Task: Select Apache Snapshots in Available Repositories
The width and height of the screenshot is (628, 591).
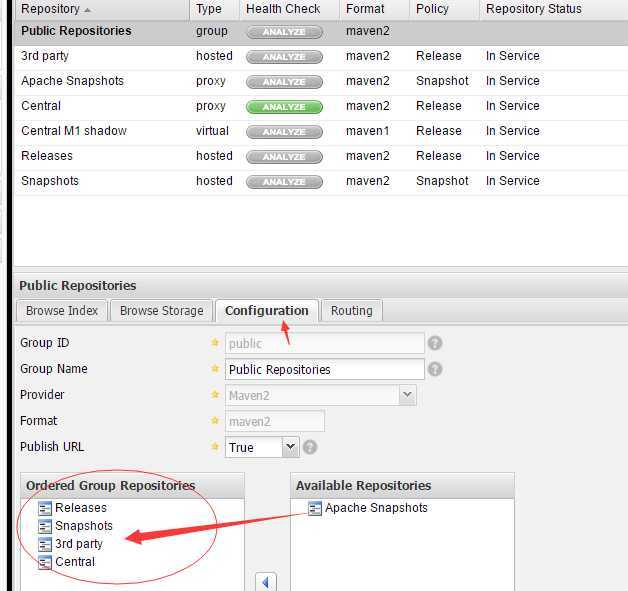Action: tap(376, 508)
